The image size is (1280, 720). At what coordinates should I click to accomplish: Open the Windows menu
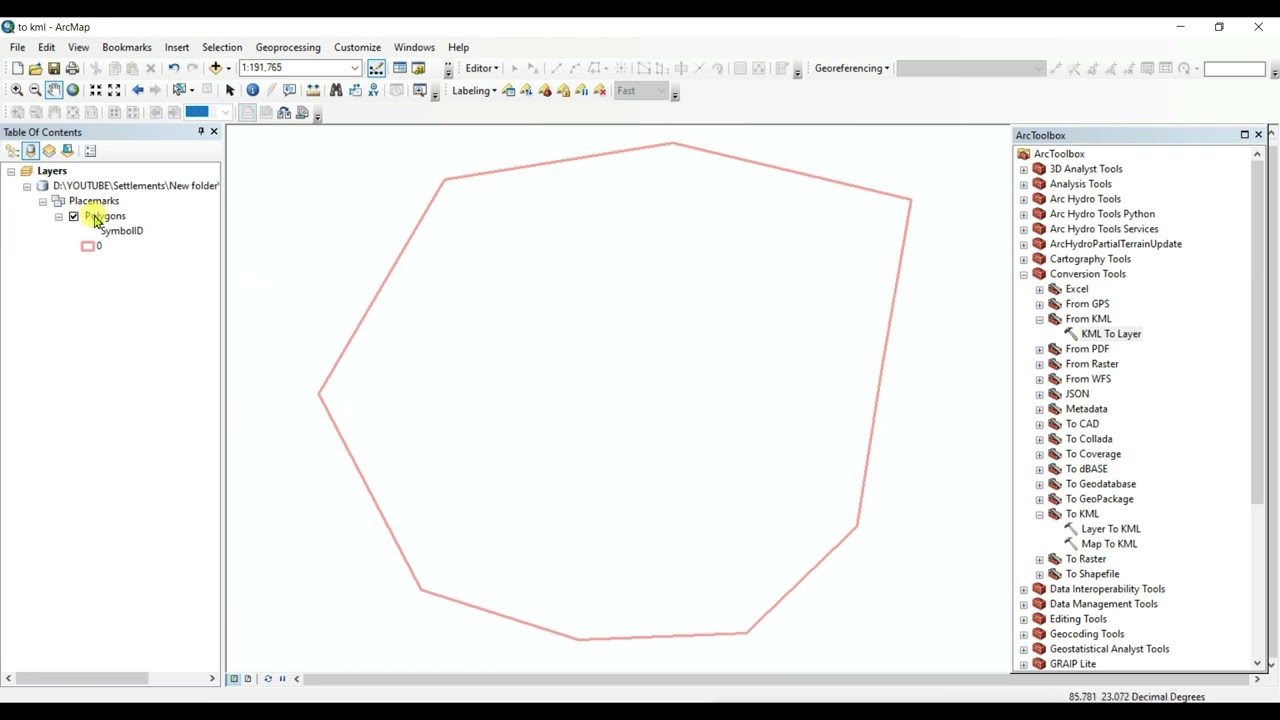(x=414, y=47)
